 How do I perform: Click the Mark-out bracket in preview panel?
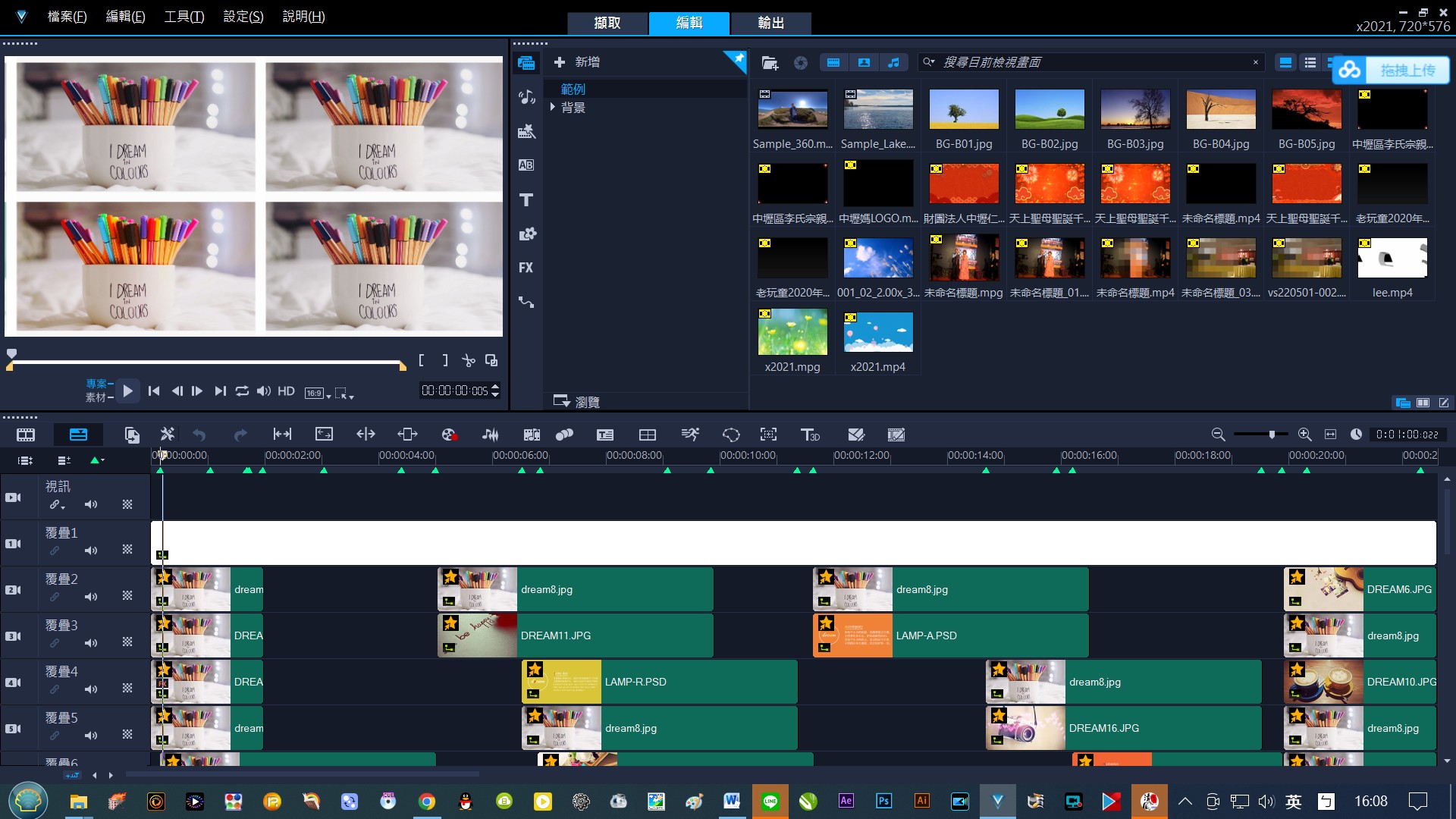coord(445,361)
